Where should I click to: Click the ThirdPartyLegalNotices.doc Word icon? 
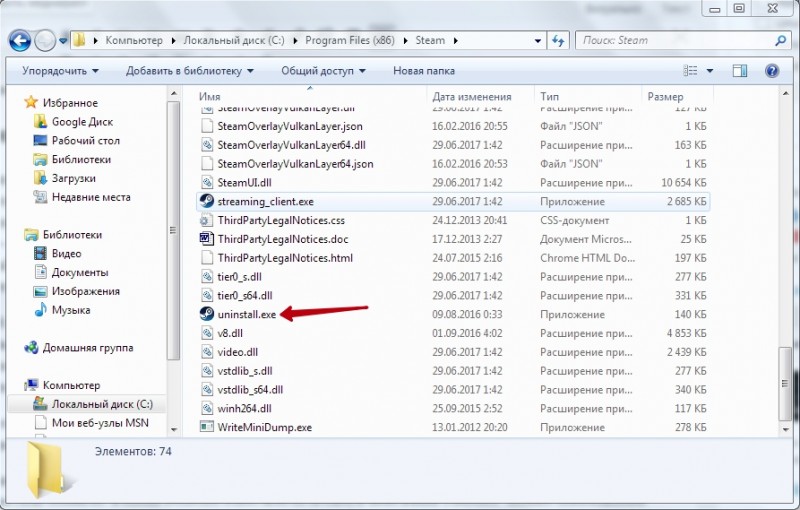(207, 239)
